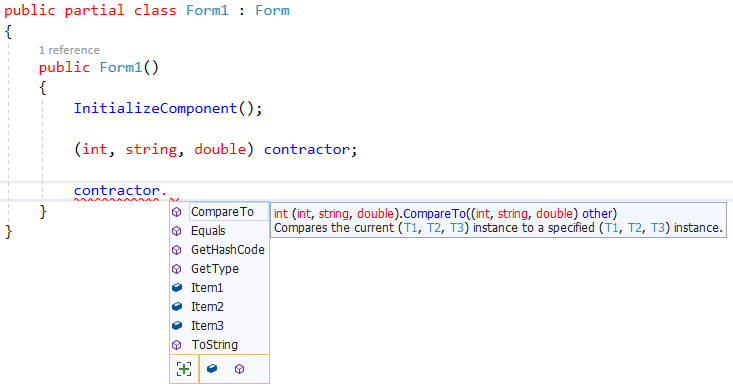
Task: Click the Form base class name
Action: (272, 10)
